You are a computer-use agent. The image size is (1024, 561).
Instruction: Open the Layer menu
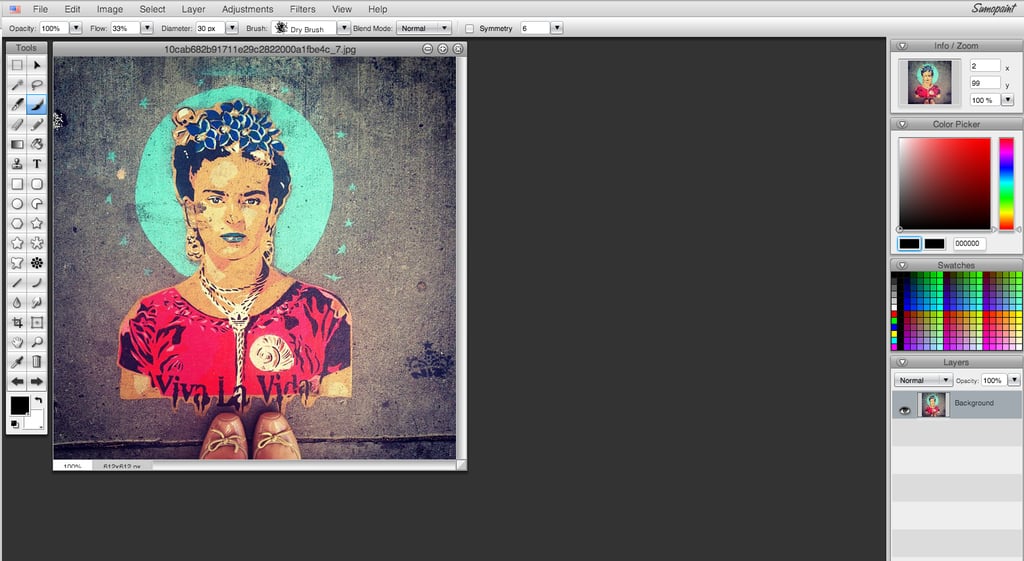[193, 9]
